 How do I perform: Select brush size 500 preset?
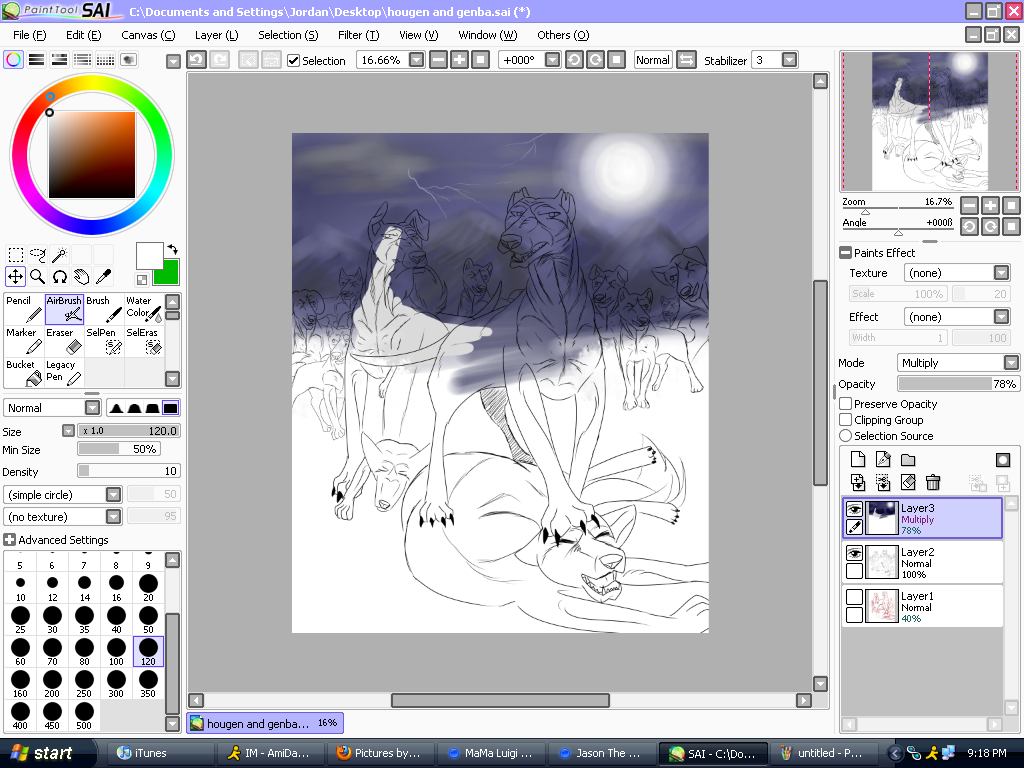(84, 715)
